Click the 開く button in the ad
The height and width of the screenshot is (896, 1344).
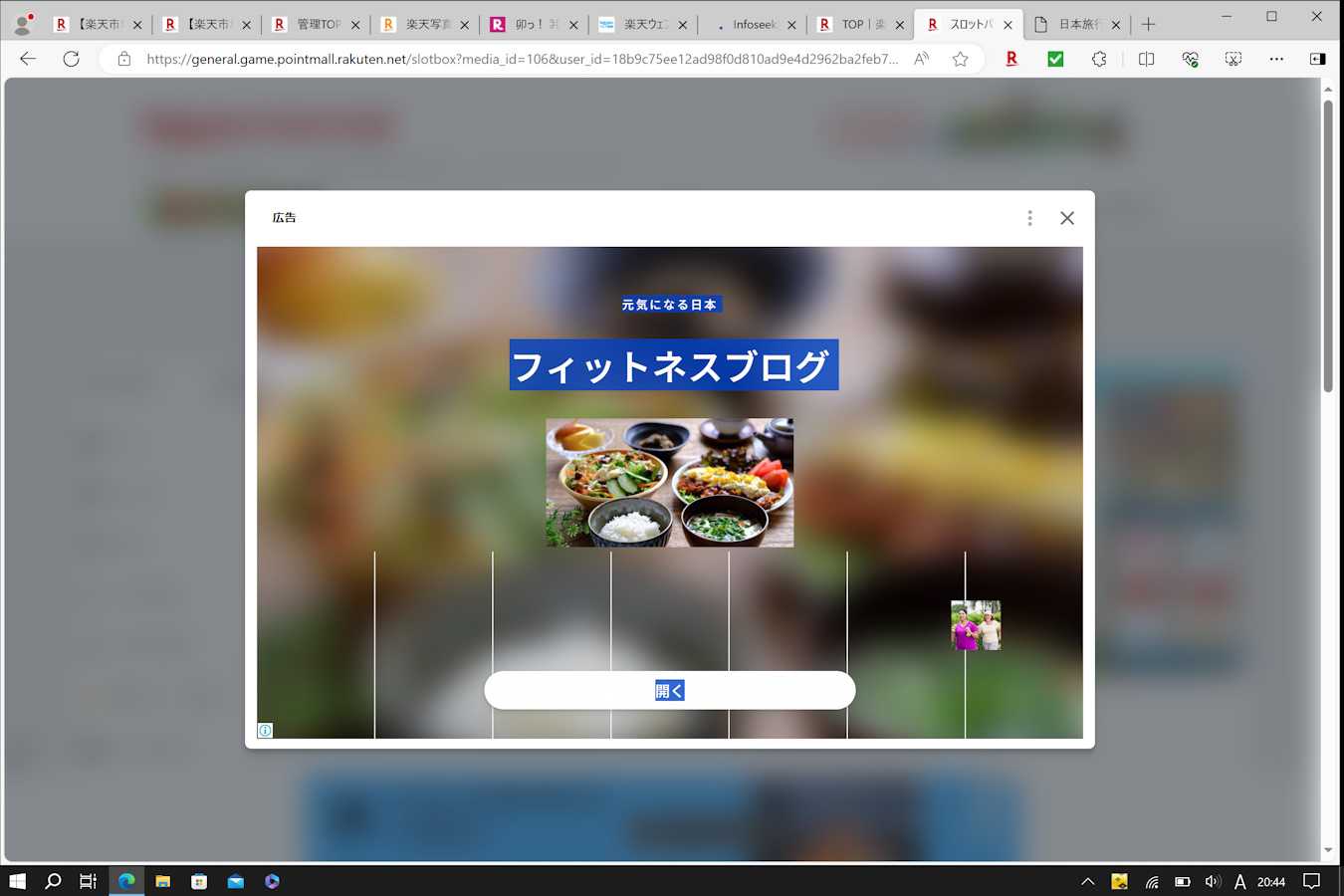point(670,690)
